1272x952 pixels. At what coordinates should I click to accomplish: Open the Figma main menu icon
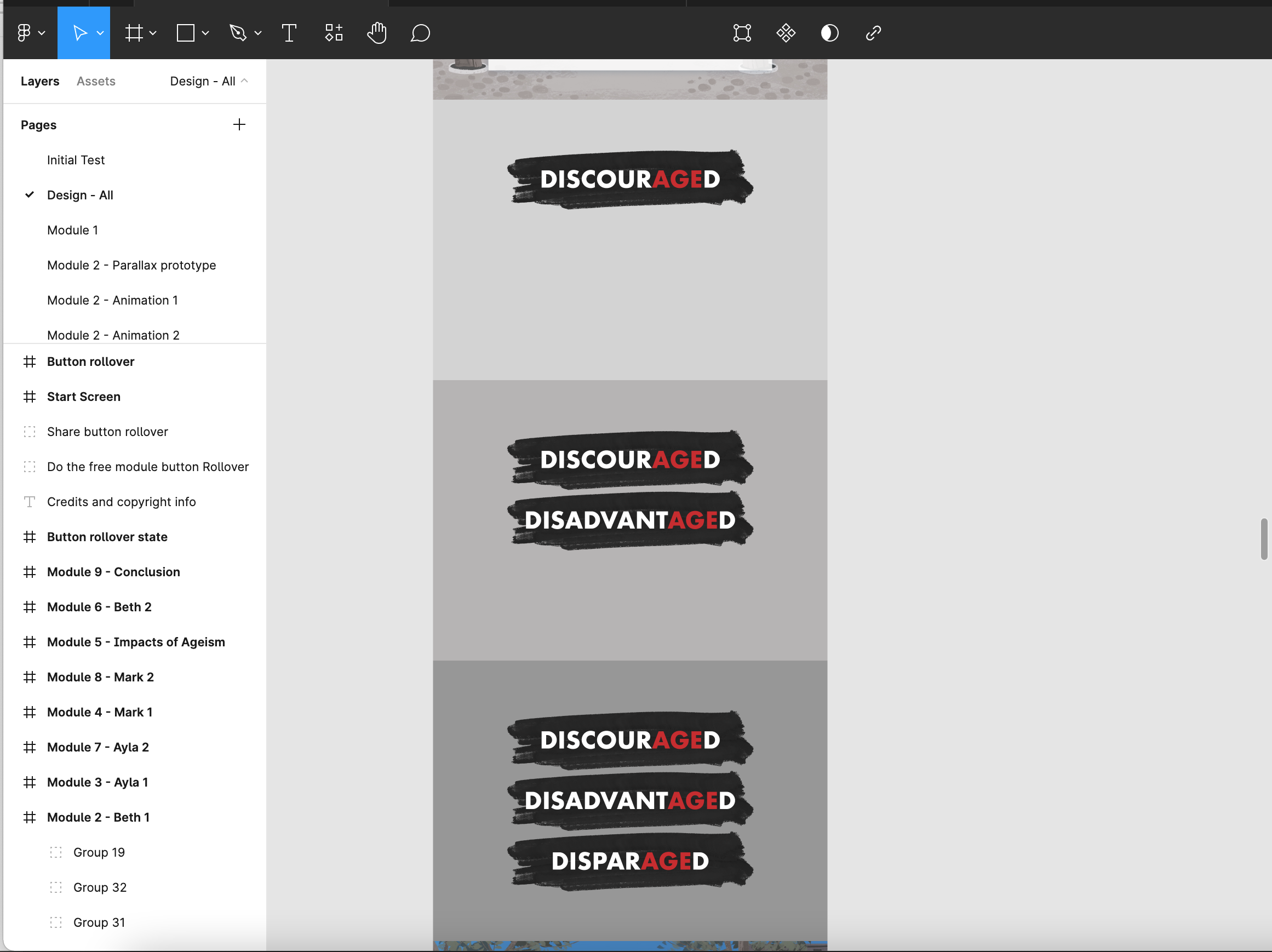pos(24,33)
